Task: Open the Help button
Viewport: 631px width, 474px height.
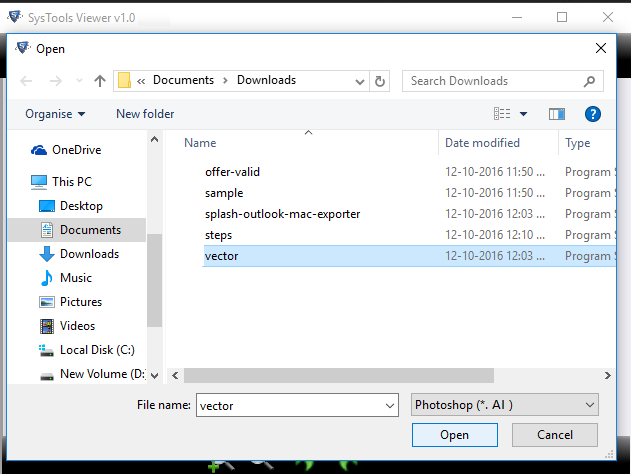Action: (x=593, y=114)
